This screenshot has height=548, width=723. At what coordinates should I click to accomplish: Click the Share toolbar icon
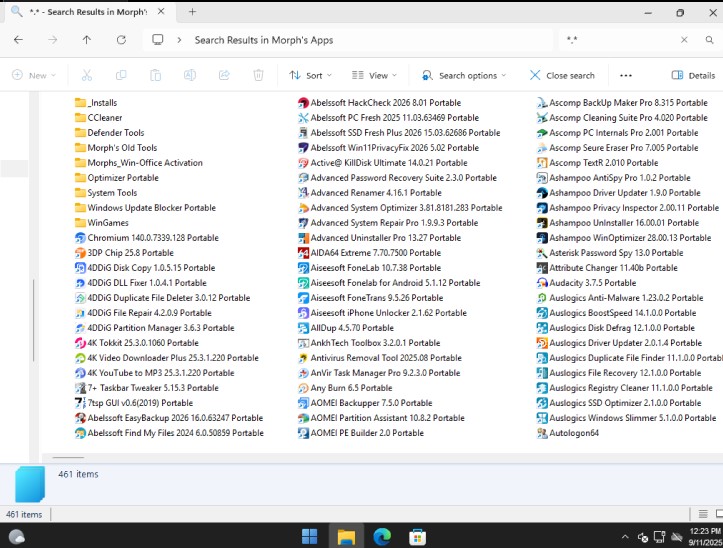click(224, 75)
